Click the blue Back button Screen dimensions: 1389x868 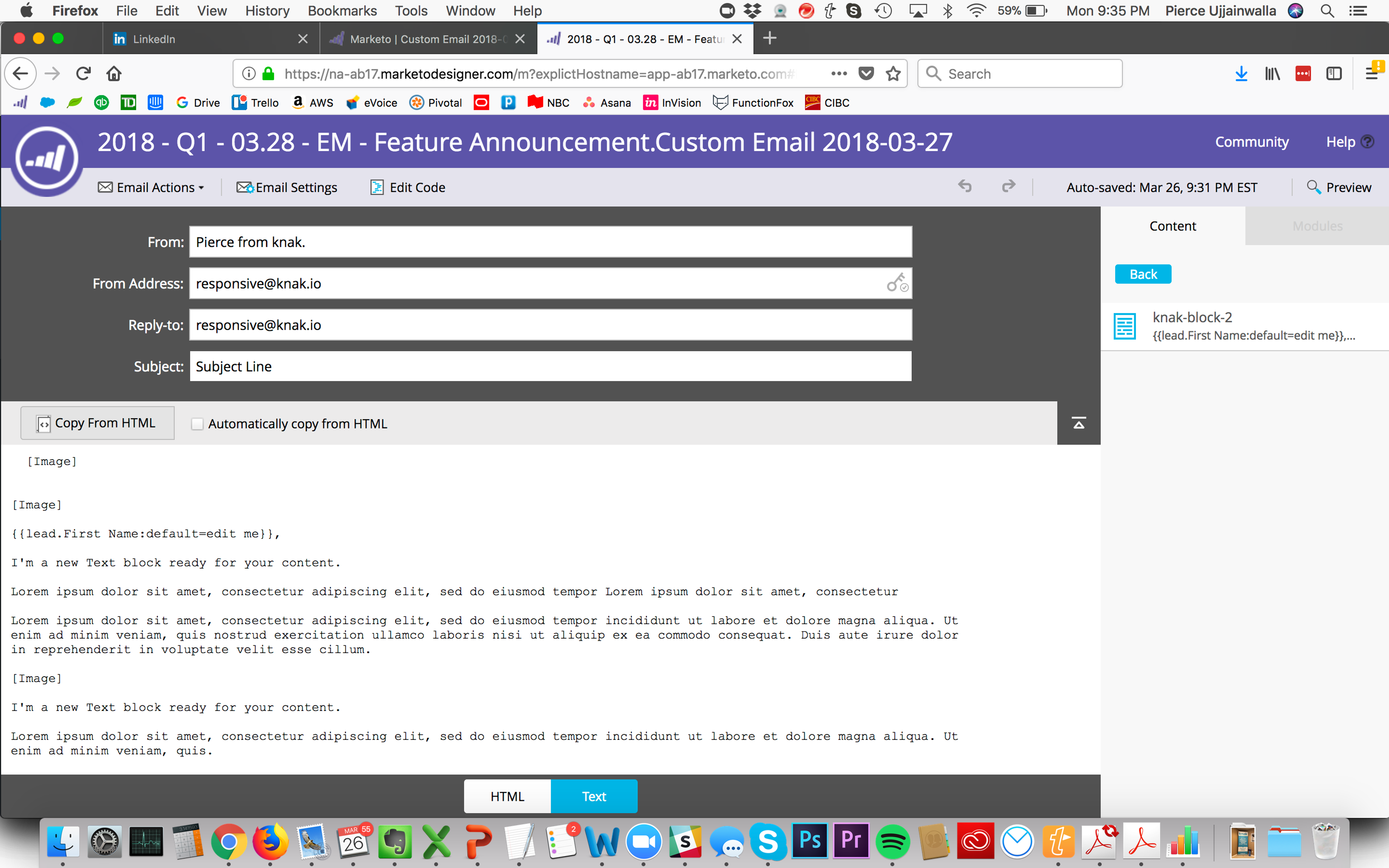pyautogui.click(x=1143, y=274)
